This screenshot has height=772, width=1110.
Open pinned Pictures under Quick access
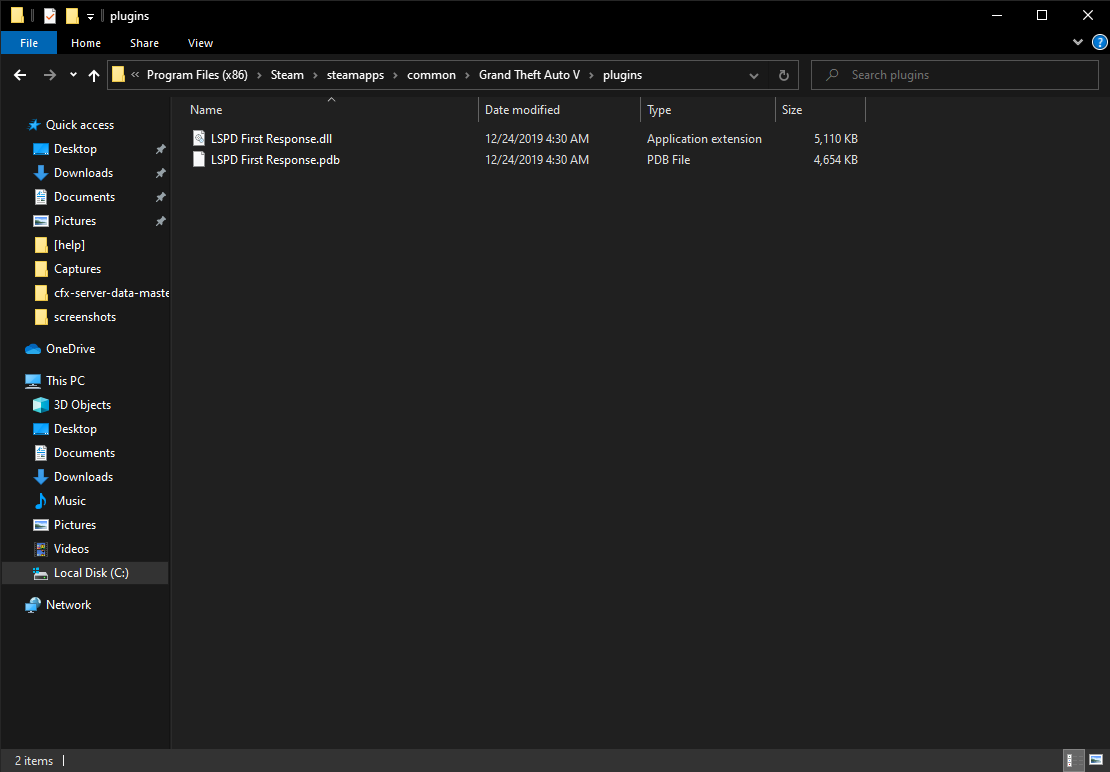pos(75,221)
